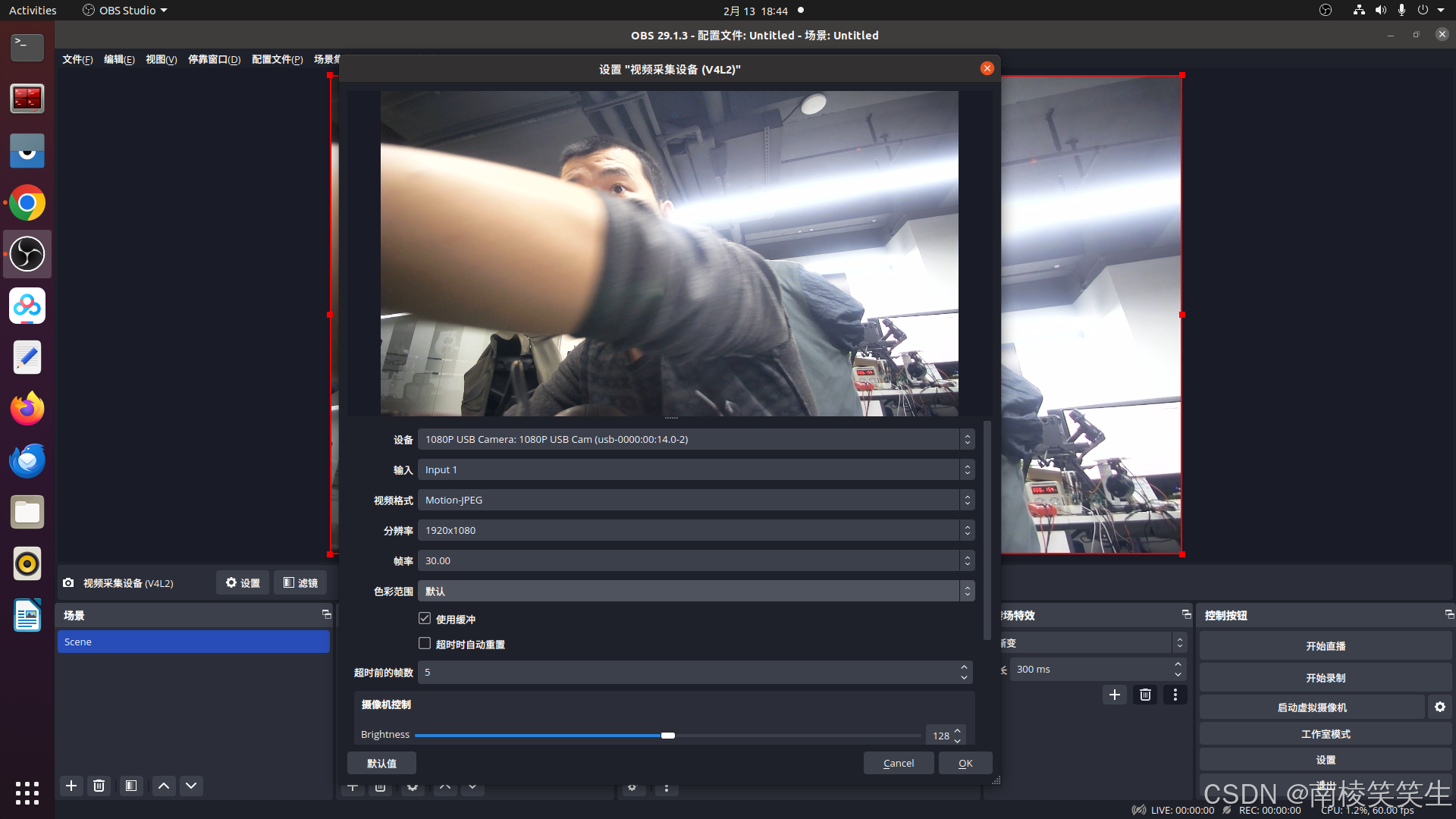This screenshot has width=1456, height=819.
Task: Open OBS Studio from the Ubuntu dock
Action: pos(27,254)
